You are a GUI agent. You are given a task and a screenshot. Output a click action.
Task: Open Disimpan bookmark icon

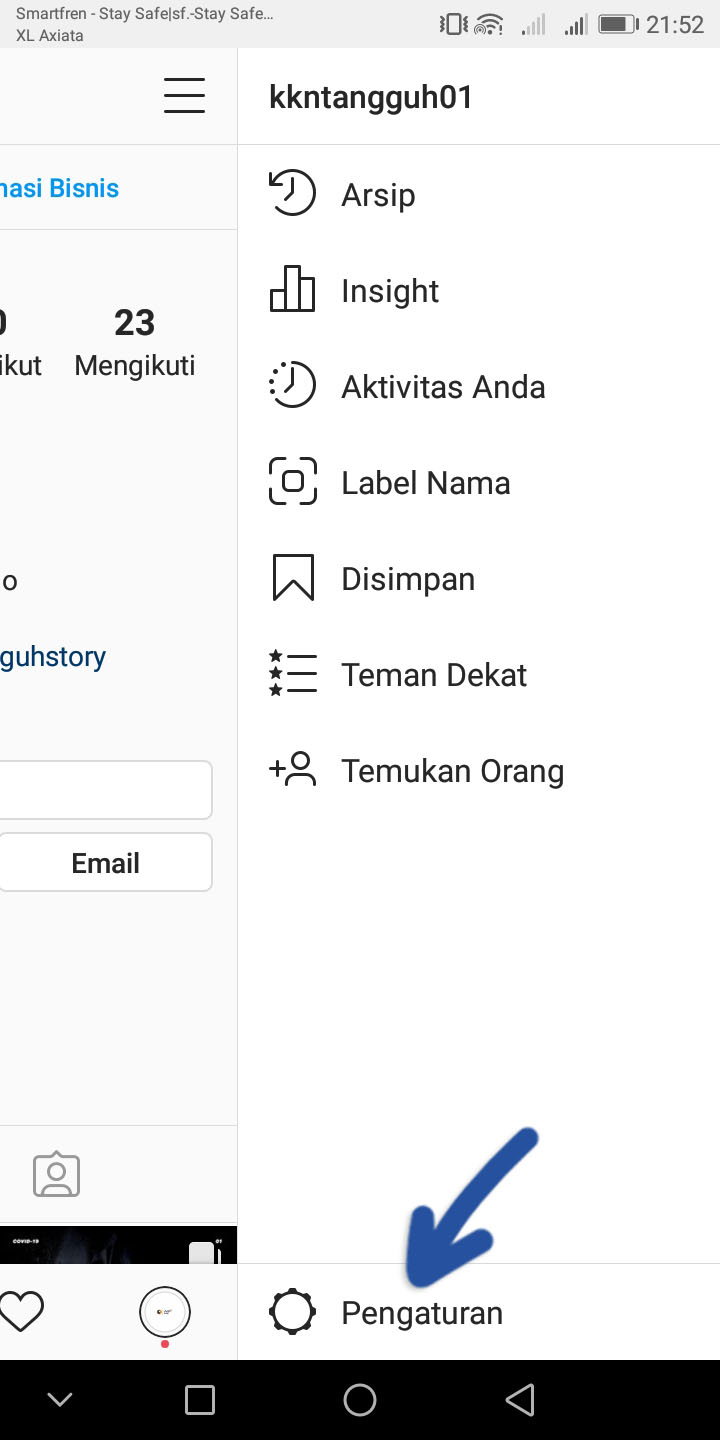coord(291,577)
